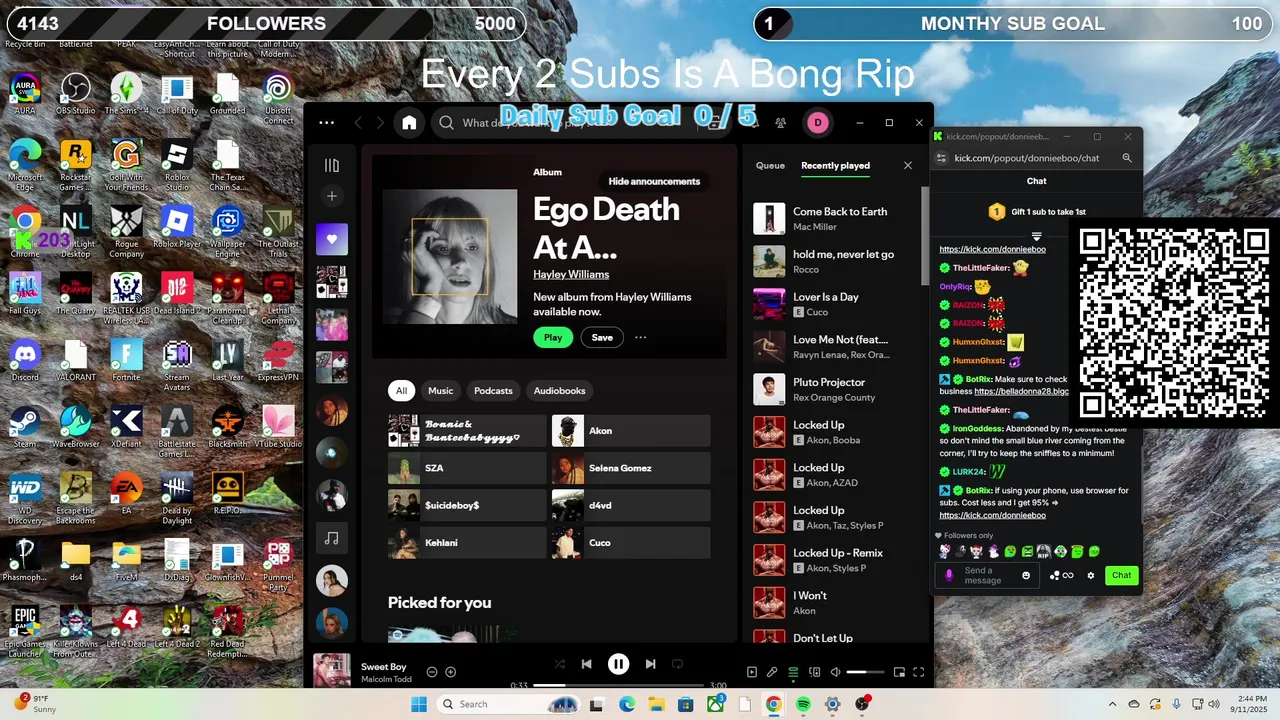Select the Audiobooks filter chip

pos(560,390)
